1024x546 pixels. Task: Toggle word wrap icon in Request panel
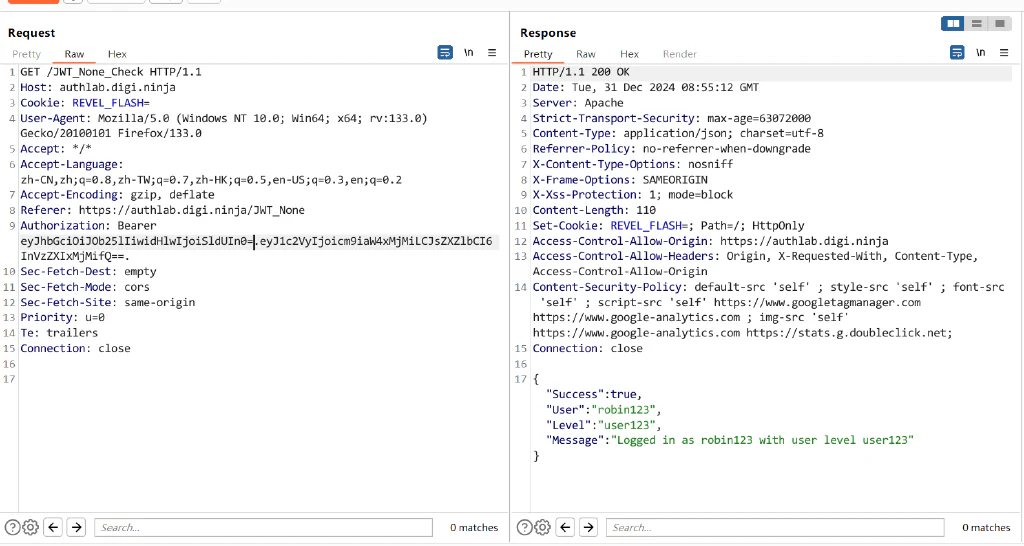445,53
